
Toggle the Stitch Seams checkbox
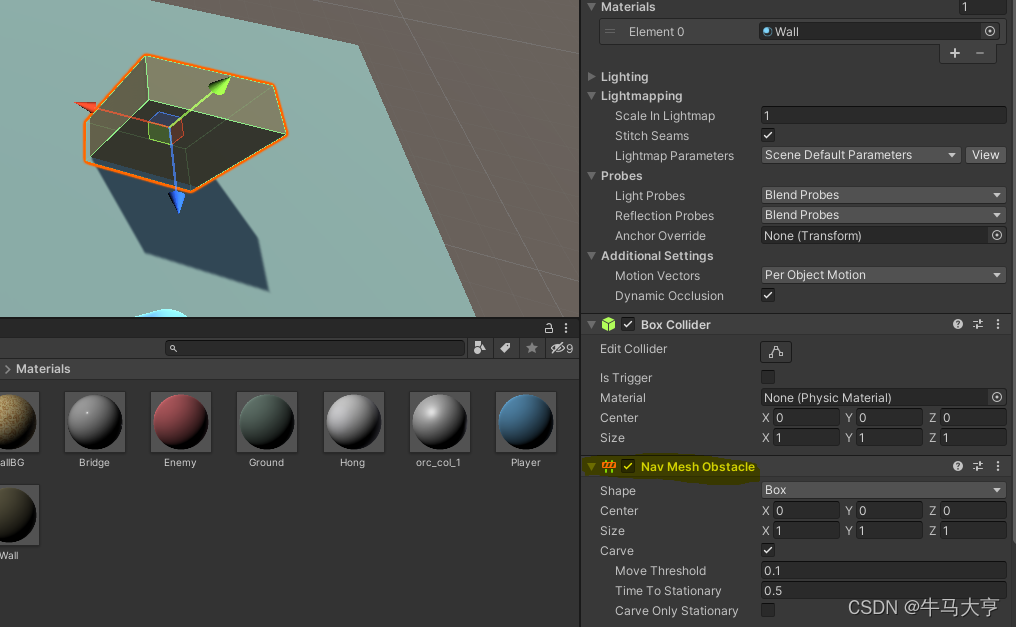(768, 135)
